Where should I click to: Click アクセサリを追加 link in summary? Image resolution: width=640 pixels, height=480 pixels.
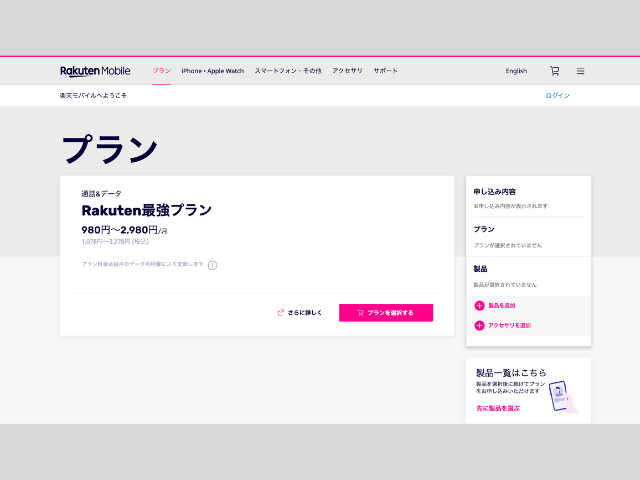[x=509, y=325]
